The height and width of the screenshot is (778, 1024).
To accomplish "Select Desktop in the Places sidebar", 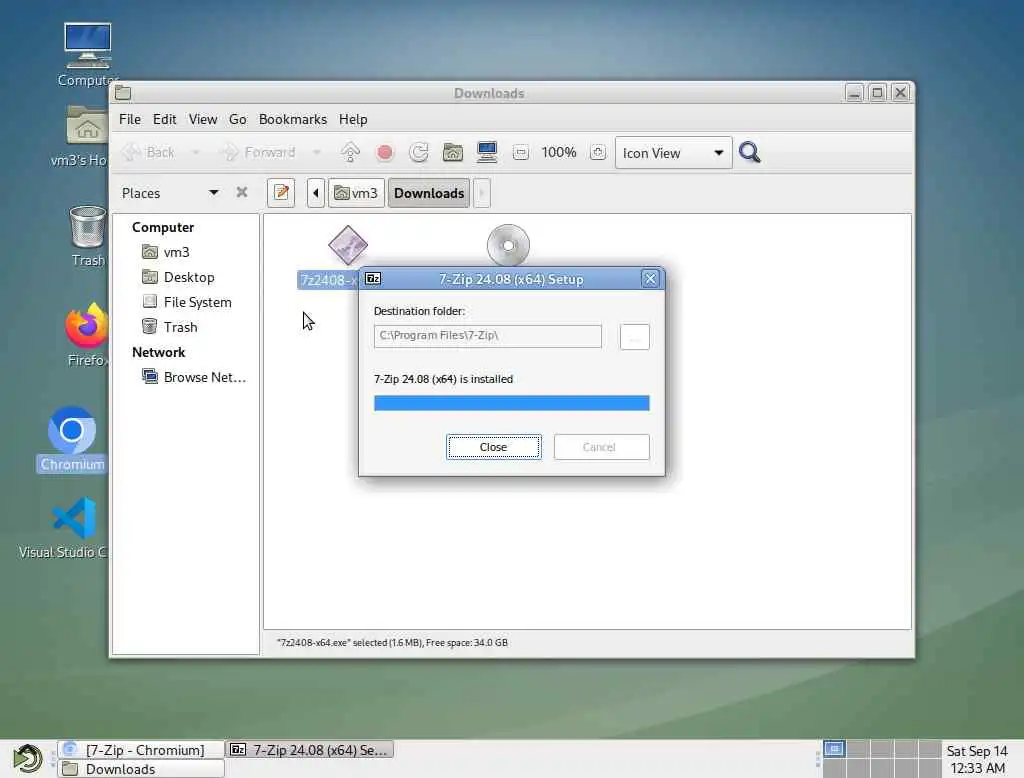I will click(x=178, y=277).
